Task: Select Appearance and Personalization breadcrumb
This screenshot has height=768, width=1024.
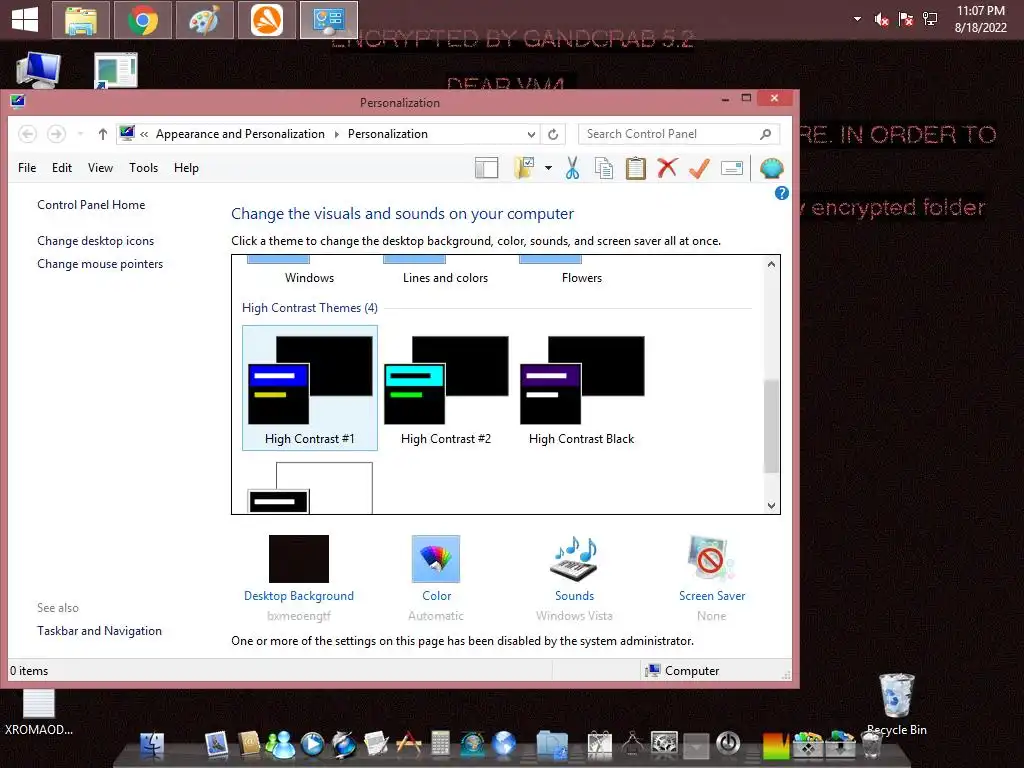Action: (240, 134)
